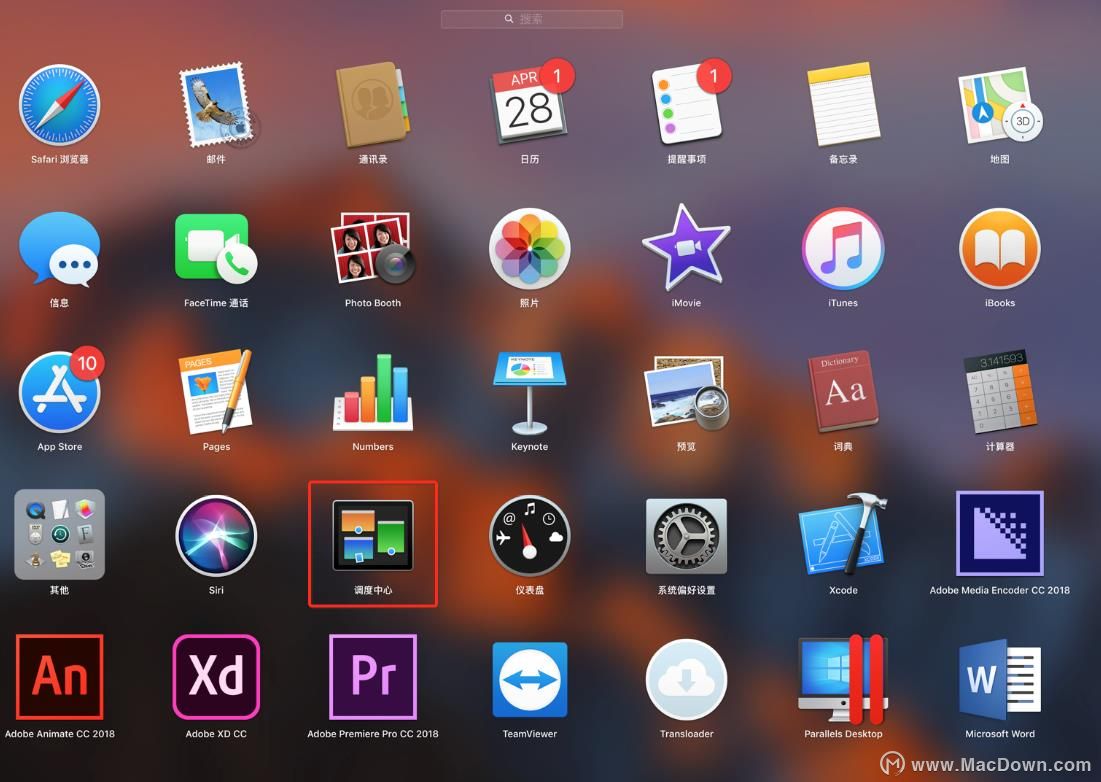Open the iBooks app
The width and height of the screenshot is (1101, 782).
click(1000, 248)
